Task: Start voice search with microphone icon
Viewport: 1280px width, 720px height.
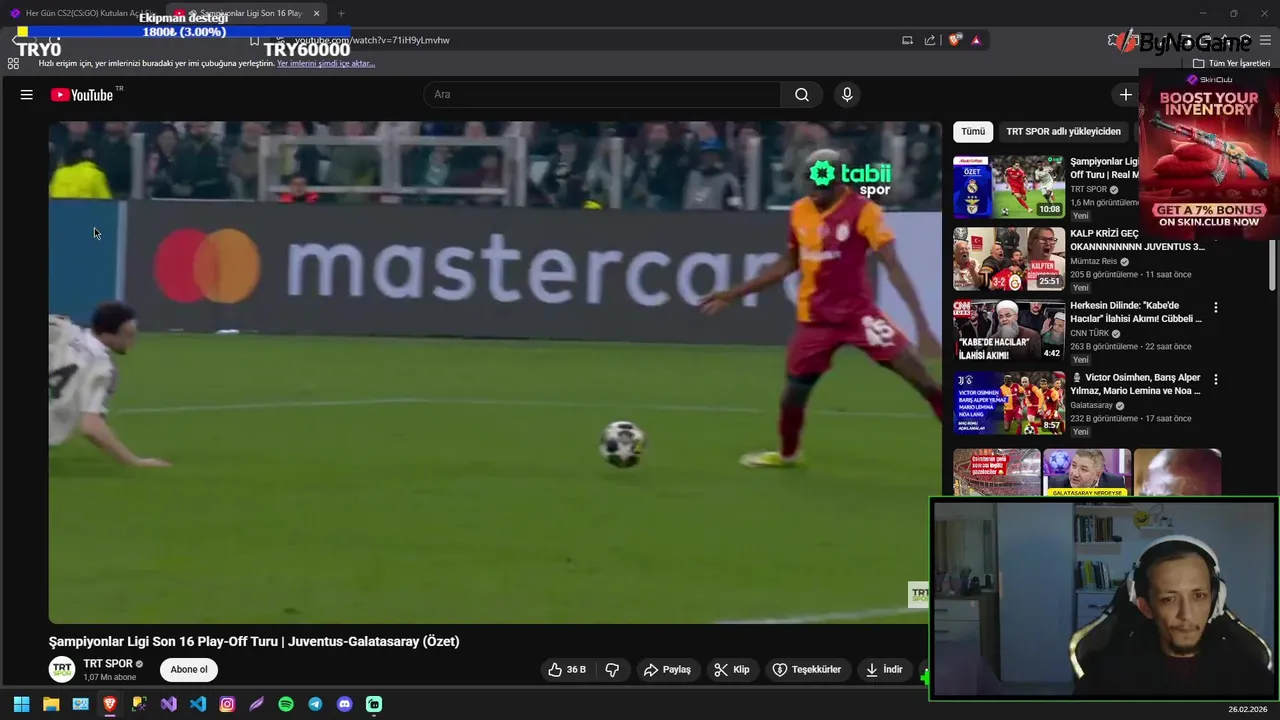Action: click(x=847, y=95)
